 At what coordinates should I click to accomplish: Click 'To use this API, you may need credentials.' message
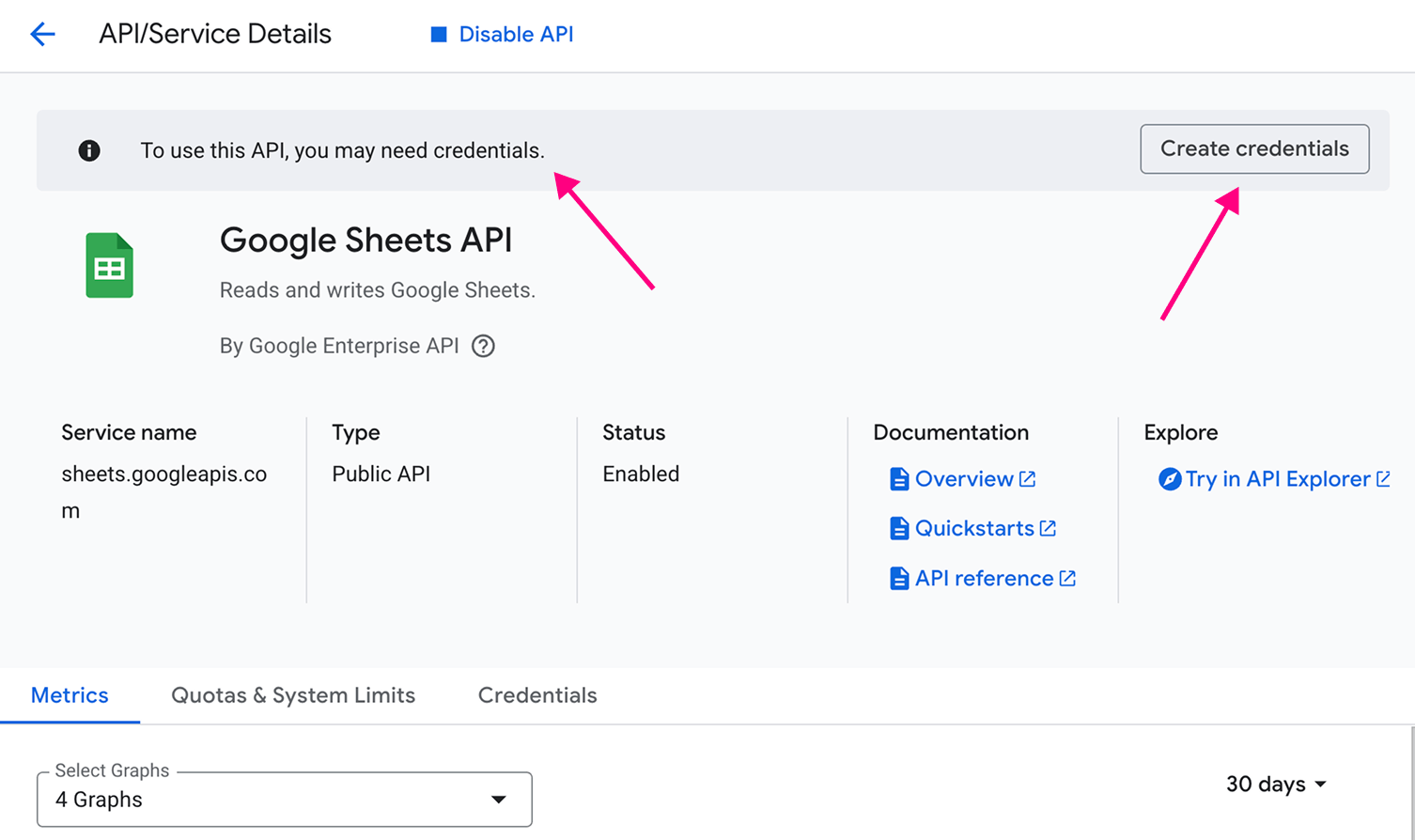point(342,150)
